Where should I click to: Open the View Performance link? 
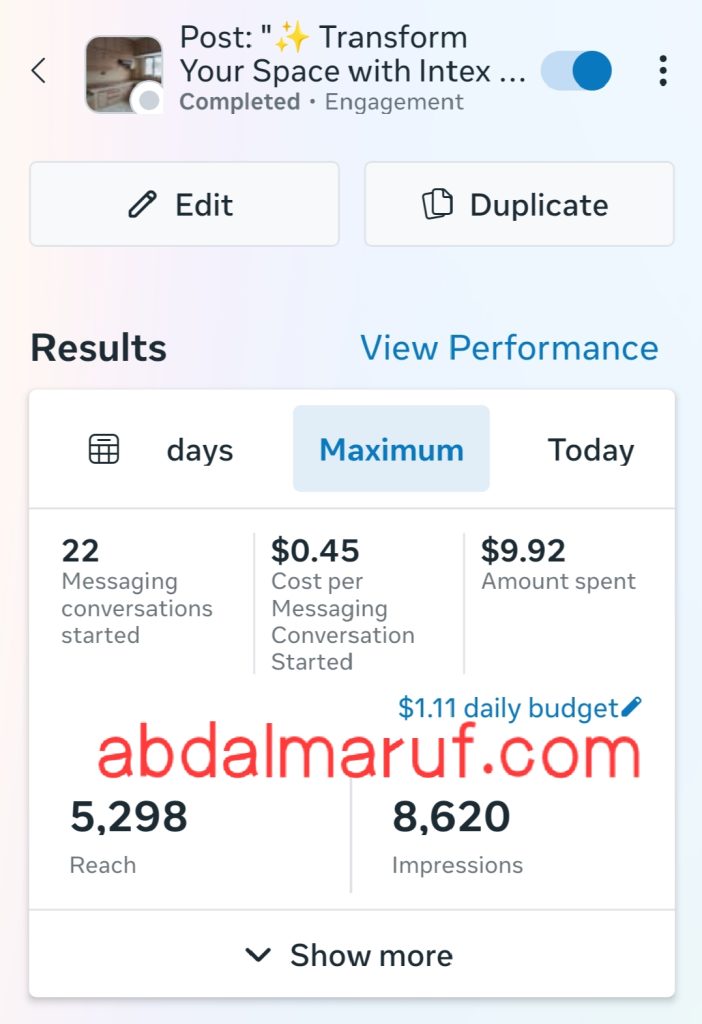tap(509, 348)
